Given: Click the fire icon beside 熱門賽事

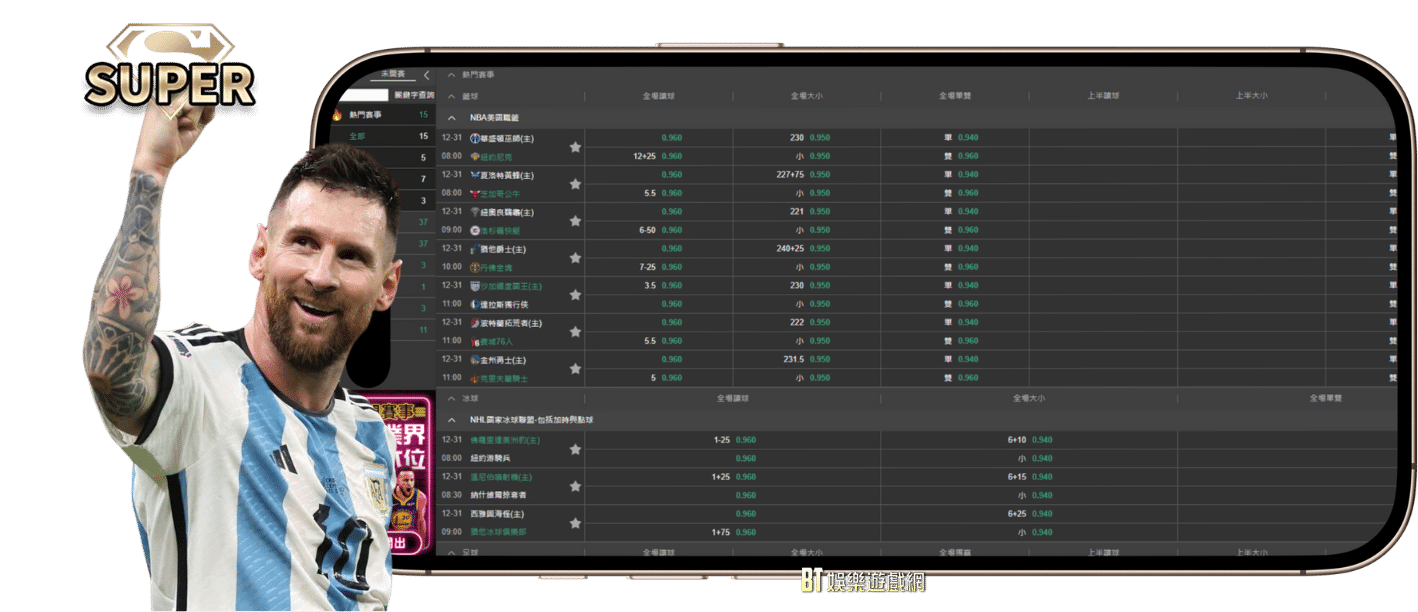Looking at the screenshot, I should pyautogui.click(x=337, y=115).
